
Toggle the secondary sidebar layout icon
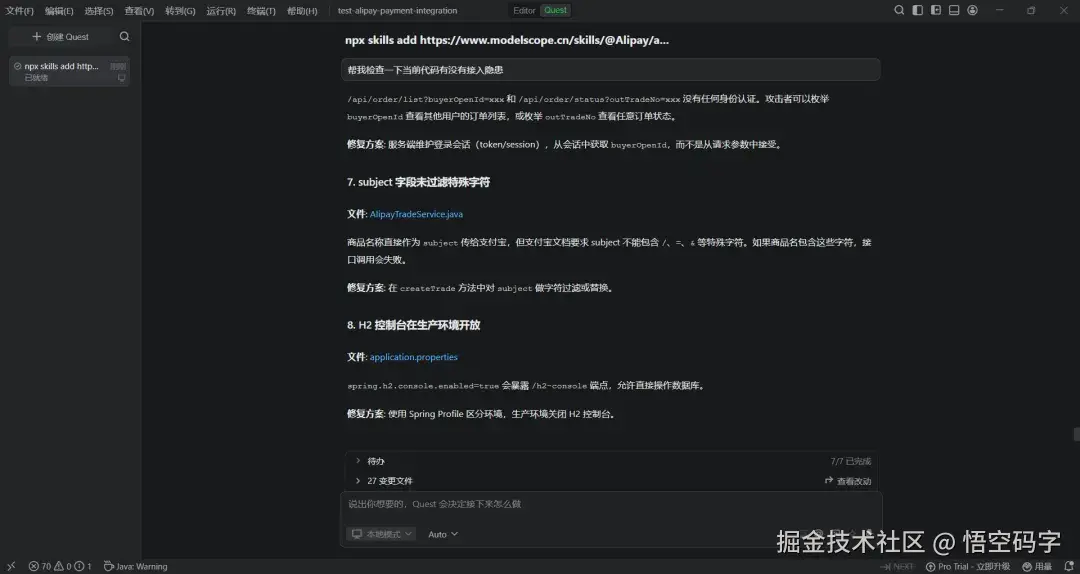point(936,10)
